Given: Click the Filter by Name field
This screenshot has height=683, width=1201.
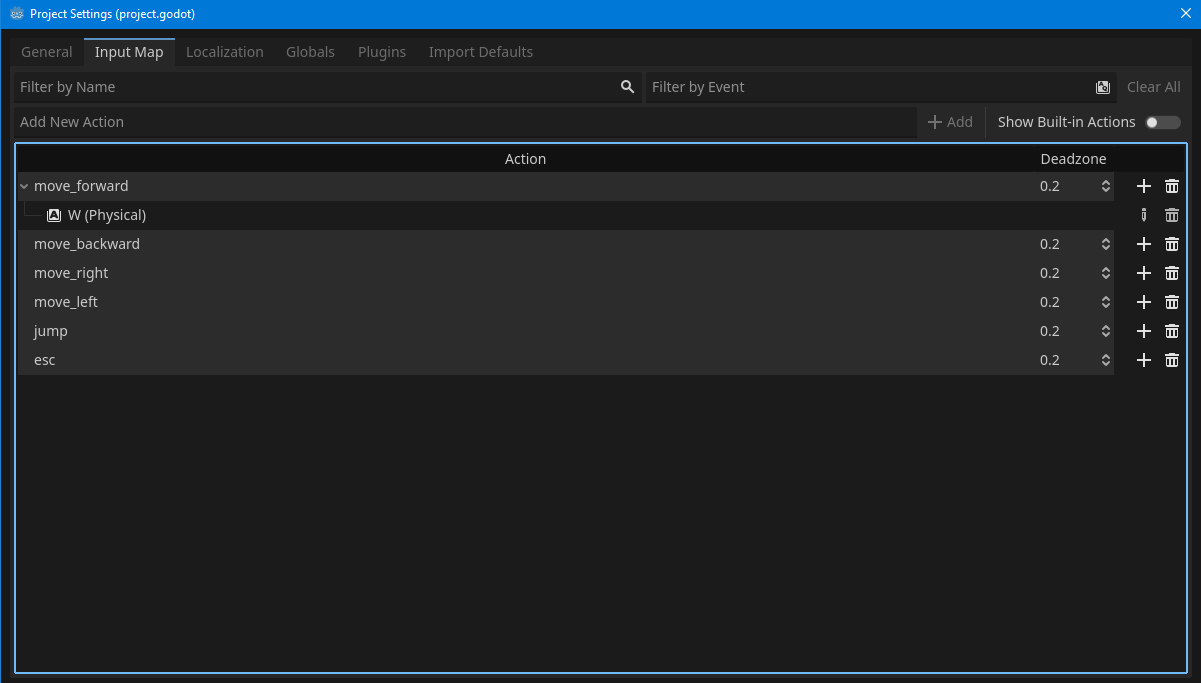Looking at the screenshot, I should (x=315, y=87).
